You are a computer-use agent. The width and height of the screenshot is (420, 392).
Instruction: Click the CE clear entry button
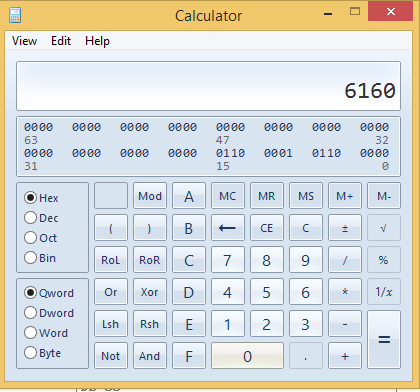tap(267, 228)
